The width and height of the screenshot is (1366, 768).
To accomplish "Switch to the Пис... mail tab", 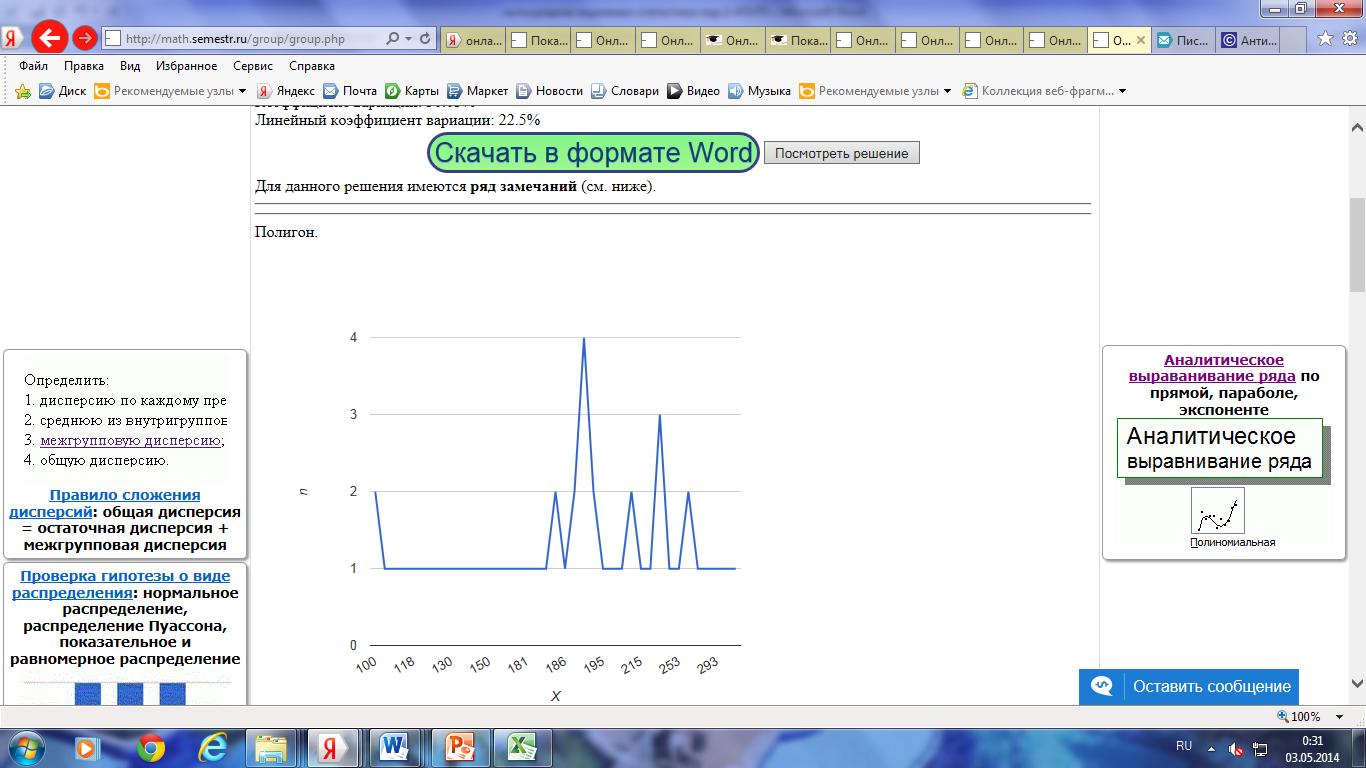I will pyautogui.click(x=1184, y=40).
